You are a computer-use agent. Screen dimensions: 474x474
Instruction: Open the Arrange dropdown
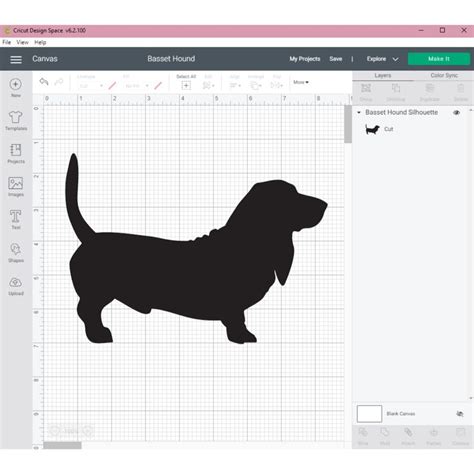256,86
